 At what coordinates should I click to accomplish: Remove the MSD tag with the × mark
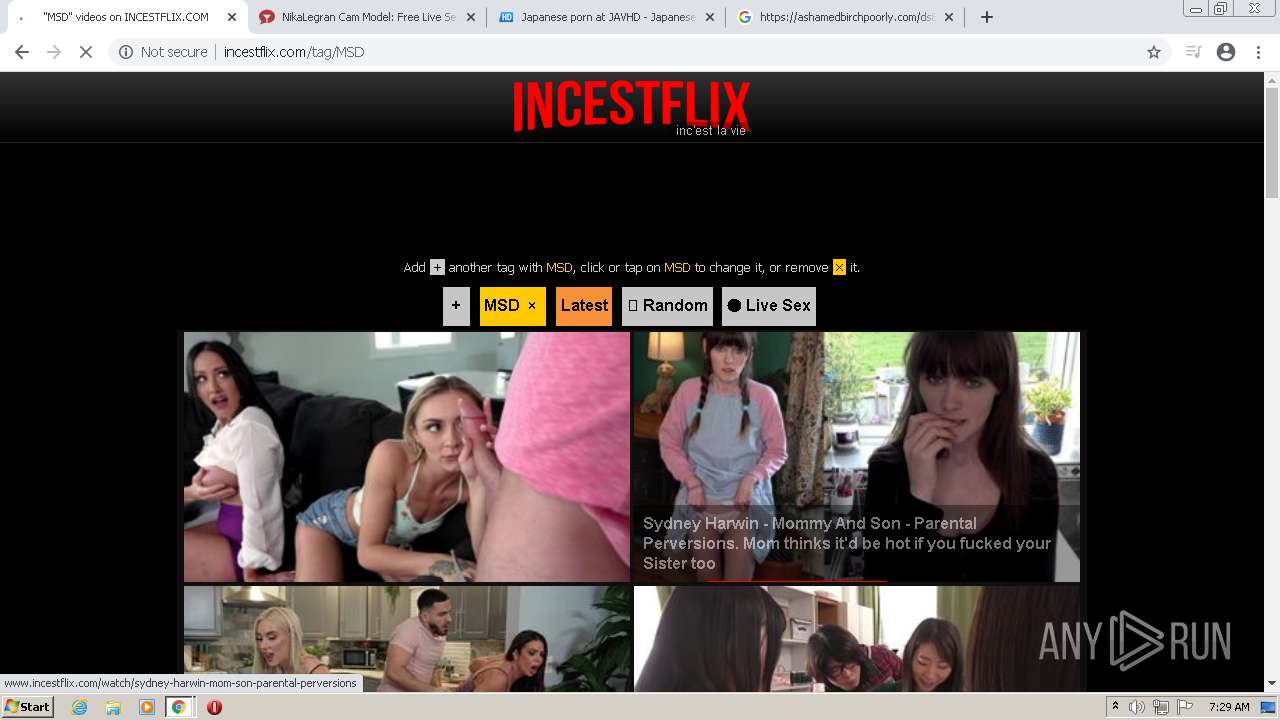[x=532, y=306]
